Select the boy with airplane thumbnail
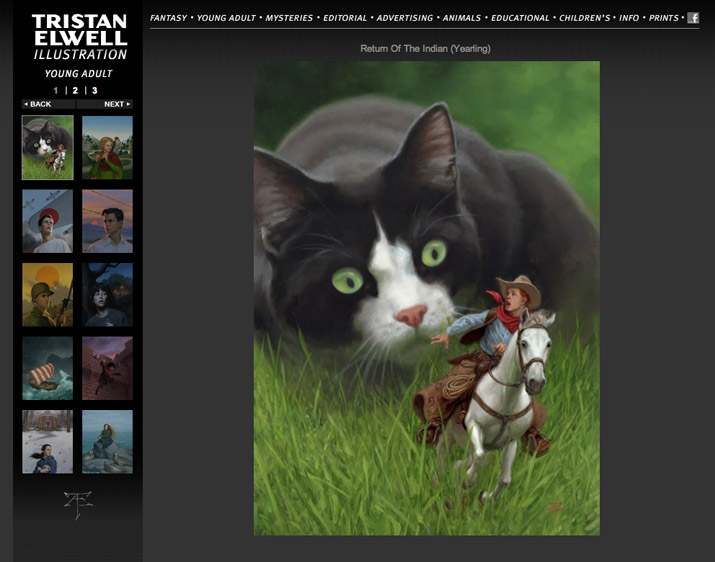The height and width of the screenshot is (562, 715). pos(47,221)
